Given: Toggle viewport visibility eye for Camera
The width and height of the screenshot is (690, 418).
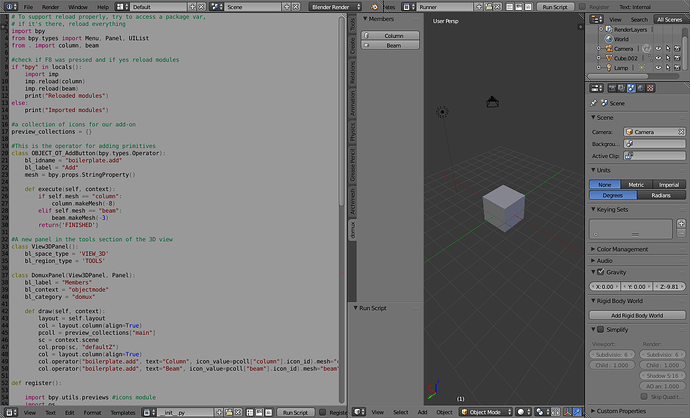Looking at the screenshot, I should tap(658, 48).
